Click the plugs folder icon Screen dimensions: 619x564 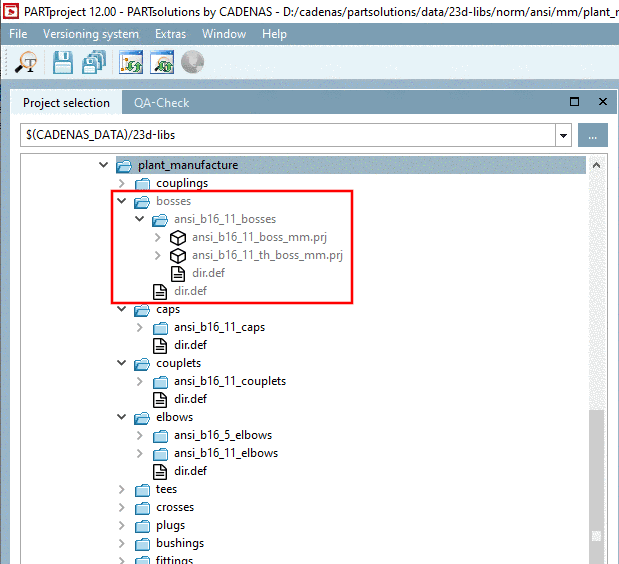(143, 526)
